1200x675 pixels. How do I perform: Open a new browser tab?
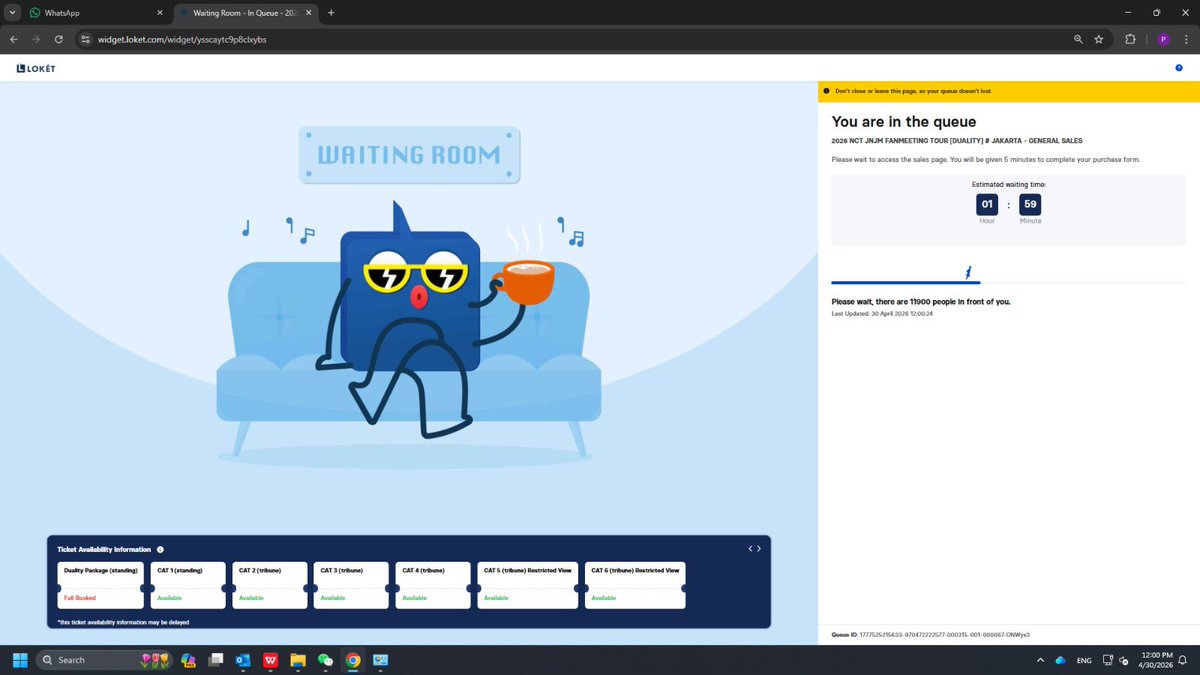(331, 13)
